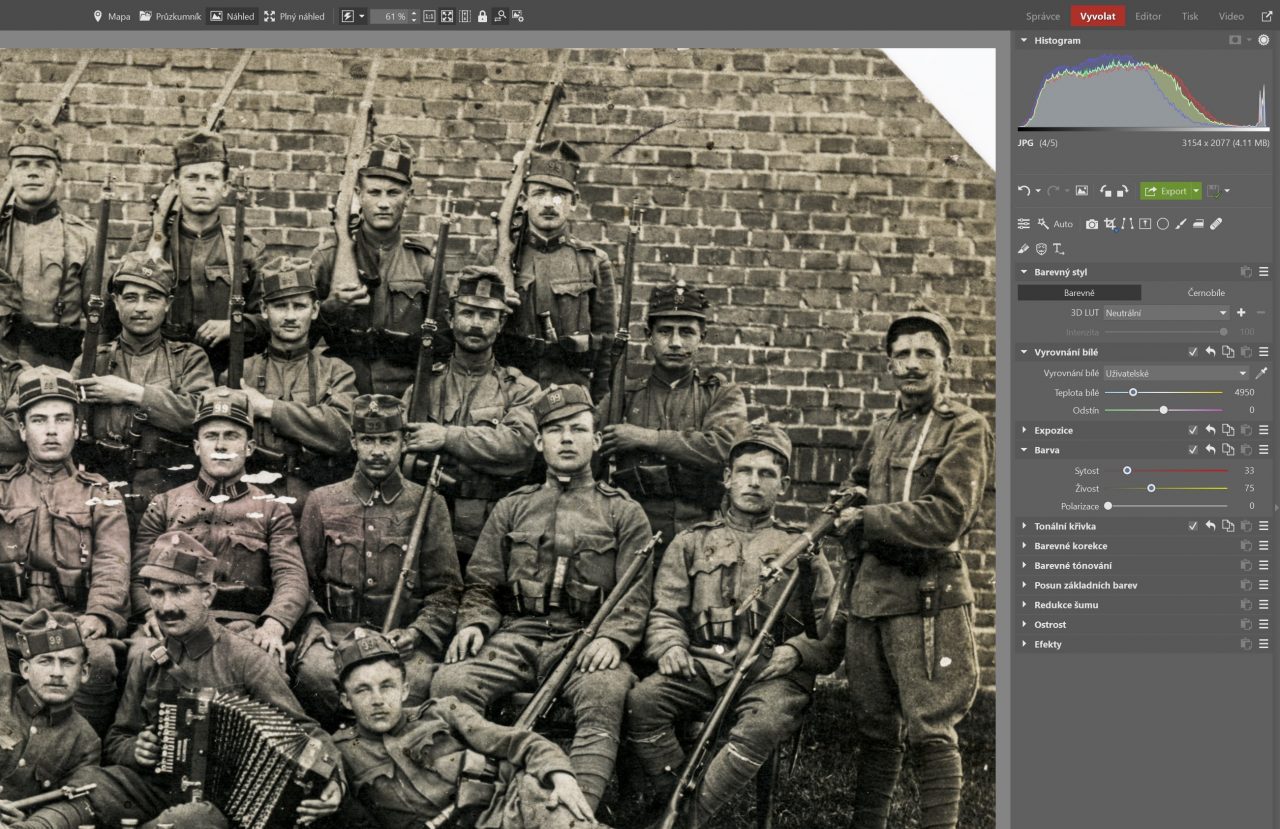Collapse the Barevný styl section

(x=1024, y=272)
